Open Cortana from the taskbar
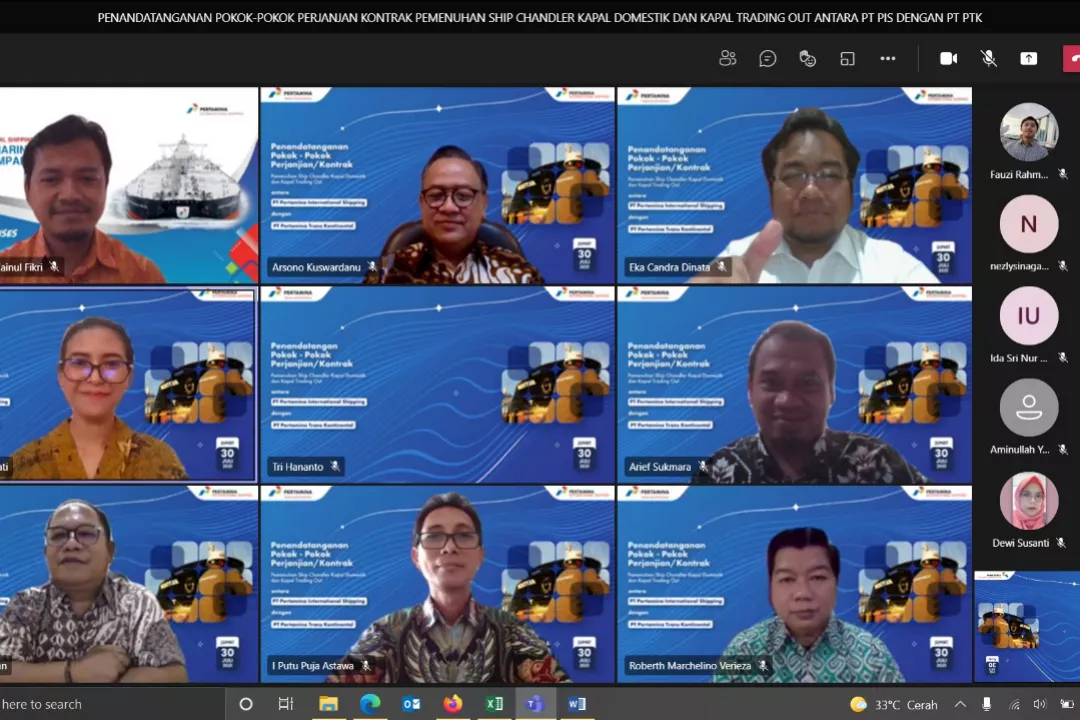This screenshot has height=720, width=1080. pyautogui.click(x=246, y=704)
